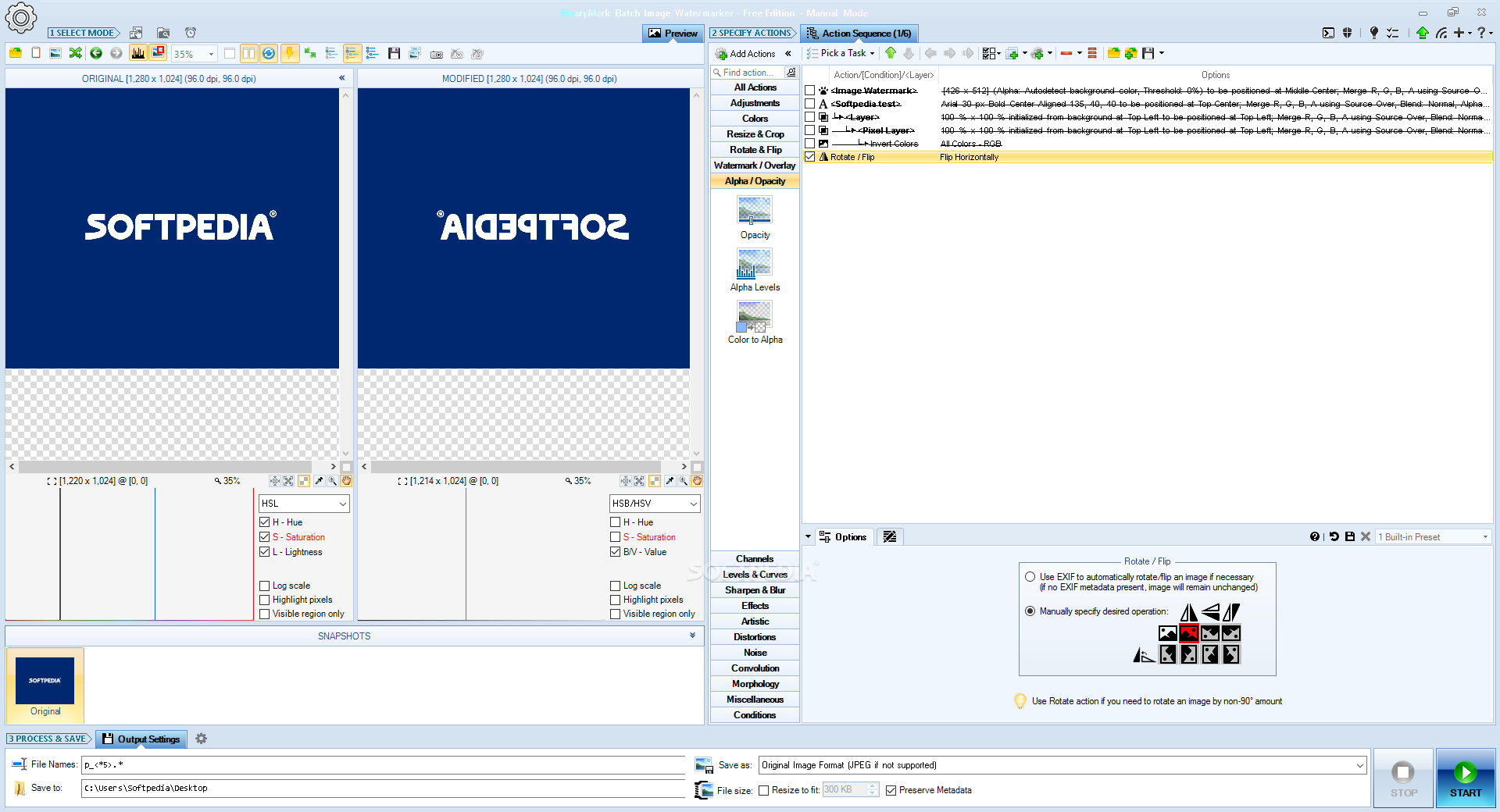
Task: Click the blue auto-refresh preview icon
Action: pos(269,53)
